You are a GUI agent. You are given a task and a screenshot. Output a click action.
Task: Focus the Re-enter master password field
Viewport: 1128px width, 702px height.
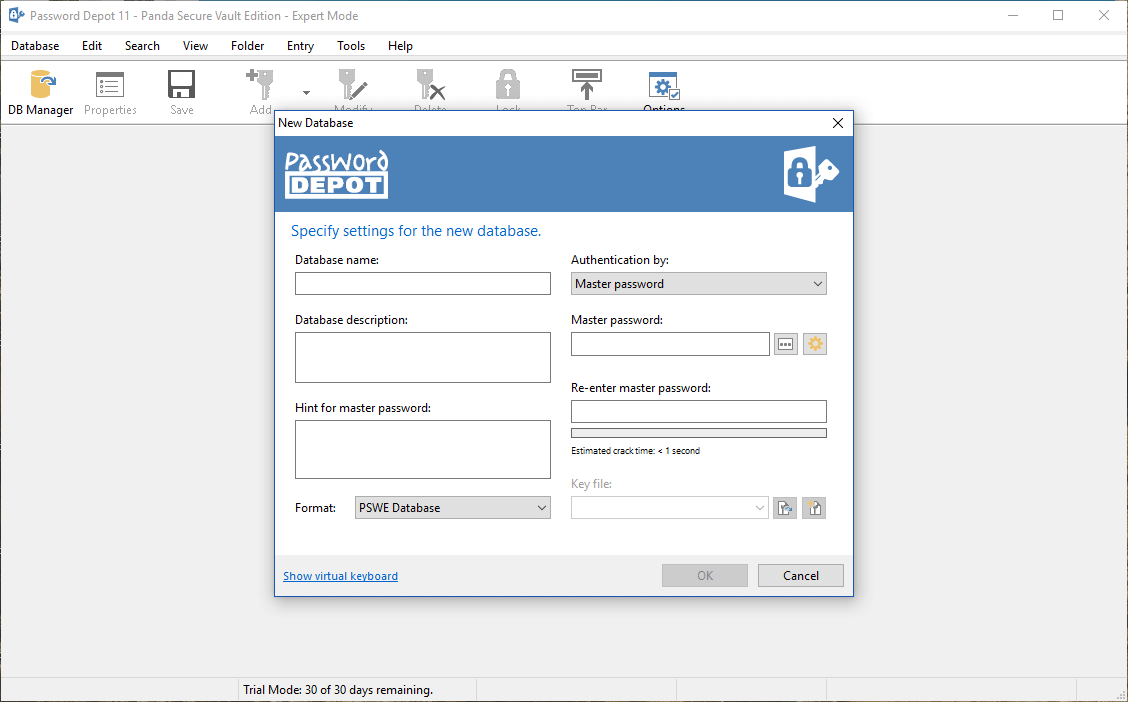[x=699, y=411]
